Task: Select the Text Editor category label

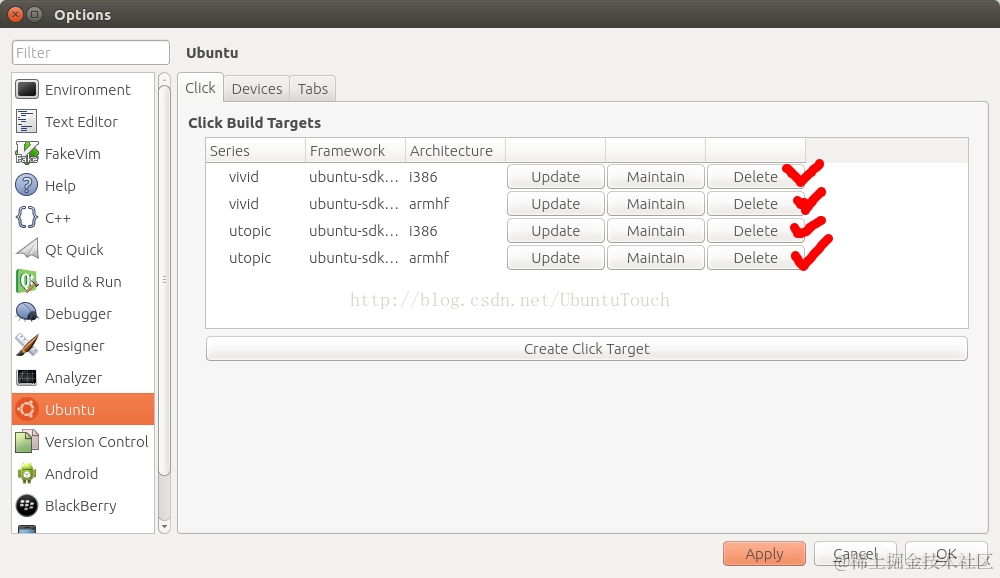Action: coord(81,122)
